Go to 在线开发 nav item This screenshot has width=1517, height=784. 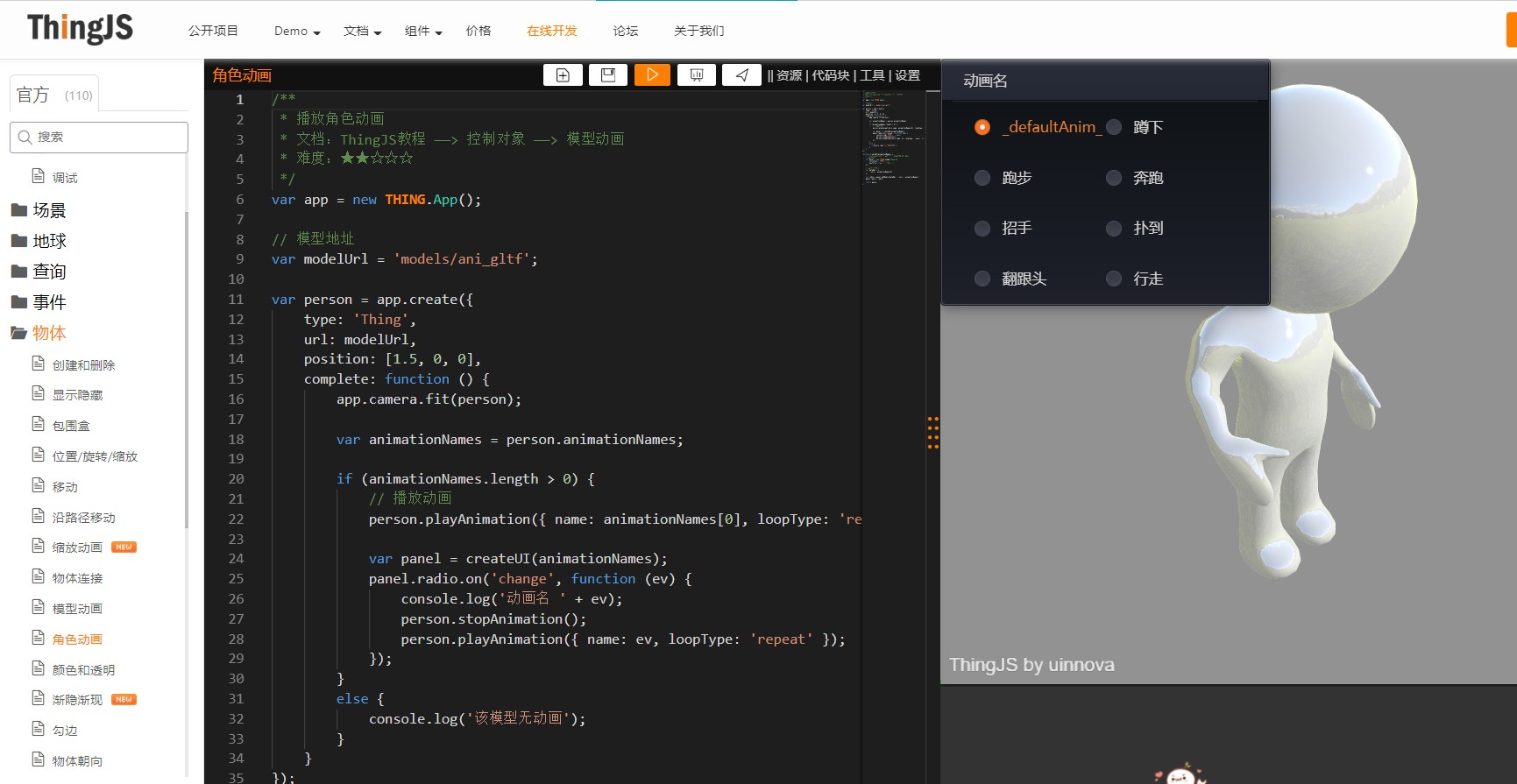point(552,31)
